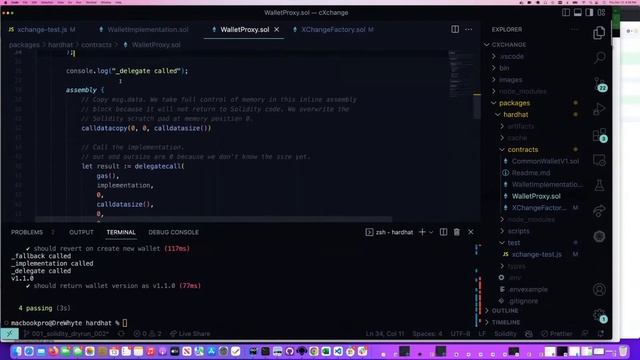Click git branch 001_solidity_dryrun_002 in status bar
Image resolution: width=640 pixels, height=360 pixels.
pyautogui.click(x=66, y=333)
